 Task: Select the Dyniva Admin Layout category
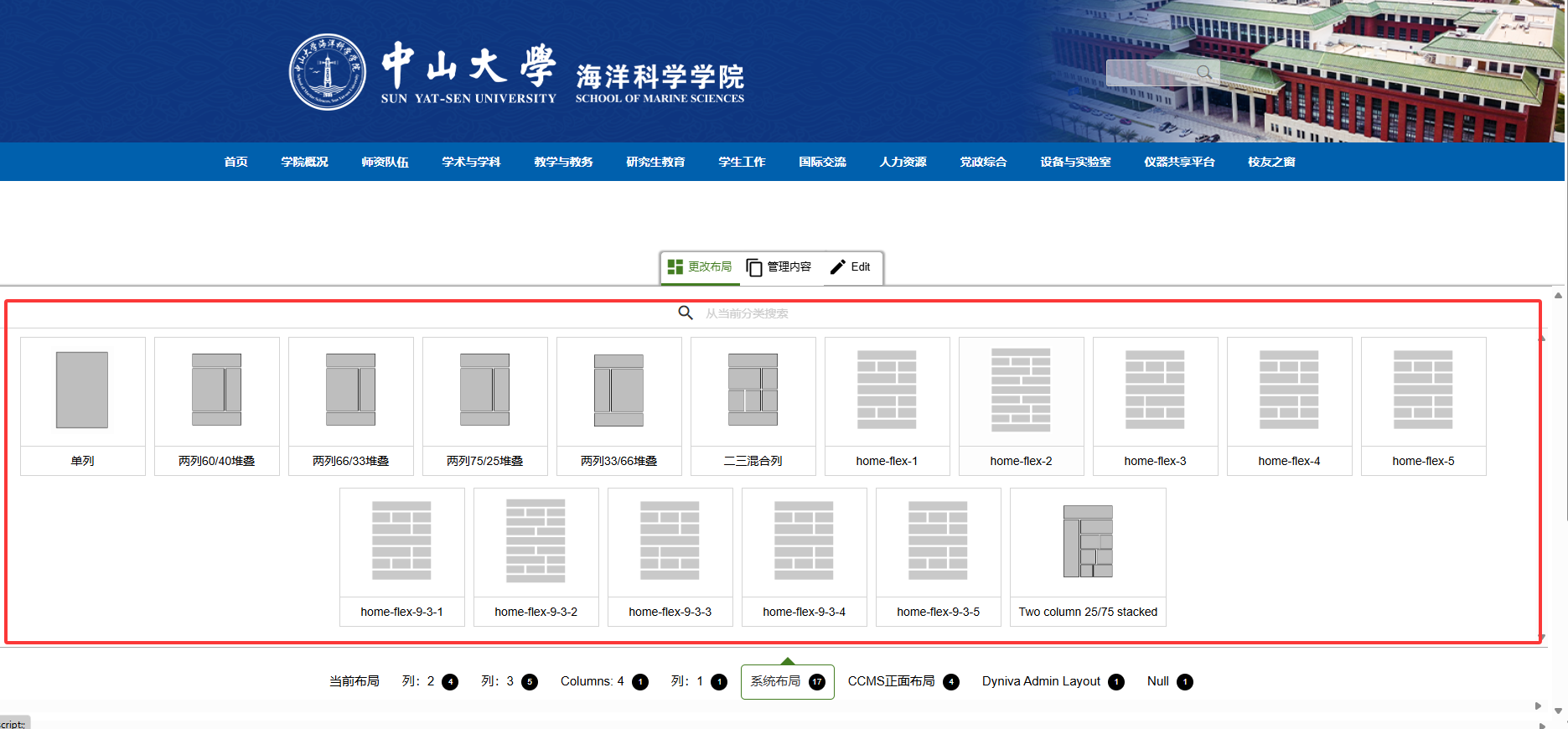(1053, 682)
